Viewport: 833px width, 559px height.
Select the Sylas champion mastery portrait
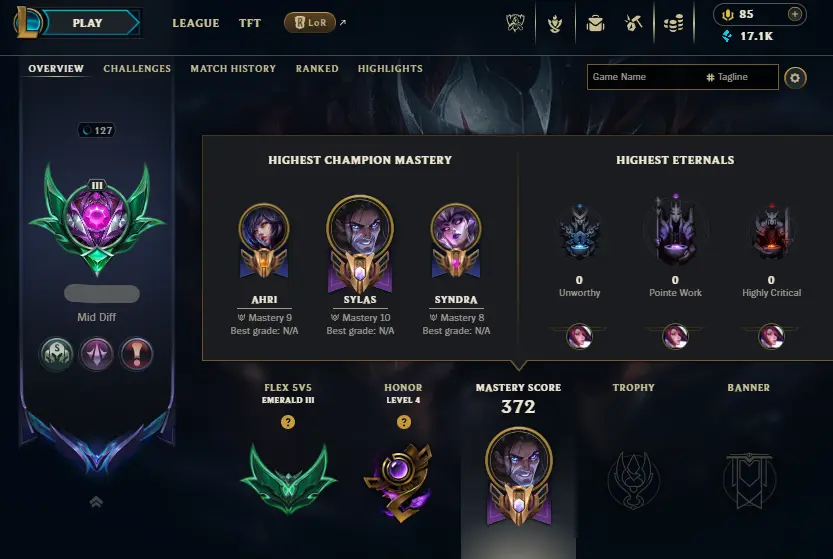[x=360, y=244]
